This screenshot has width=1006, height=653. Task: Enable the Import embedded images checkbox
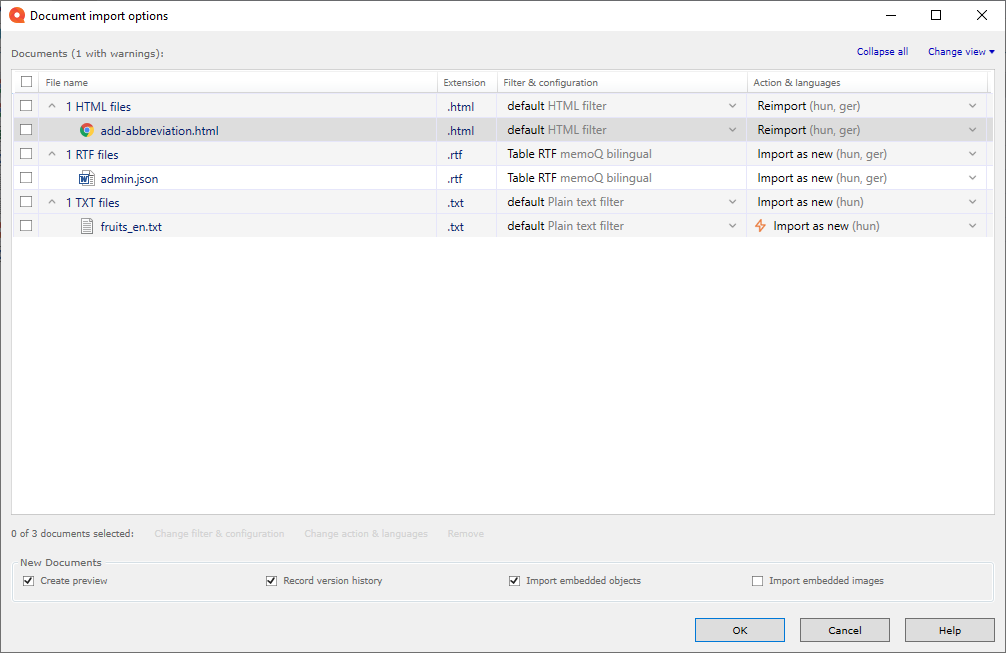click(x=758, y=580)
